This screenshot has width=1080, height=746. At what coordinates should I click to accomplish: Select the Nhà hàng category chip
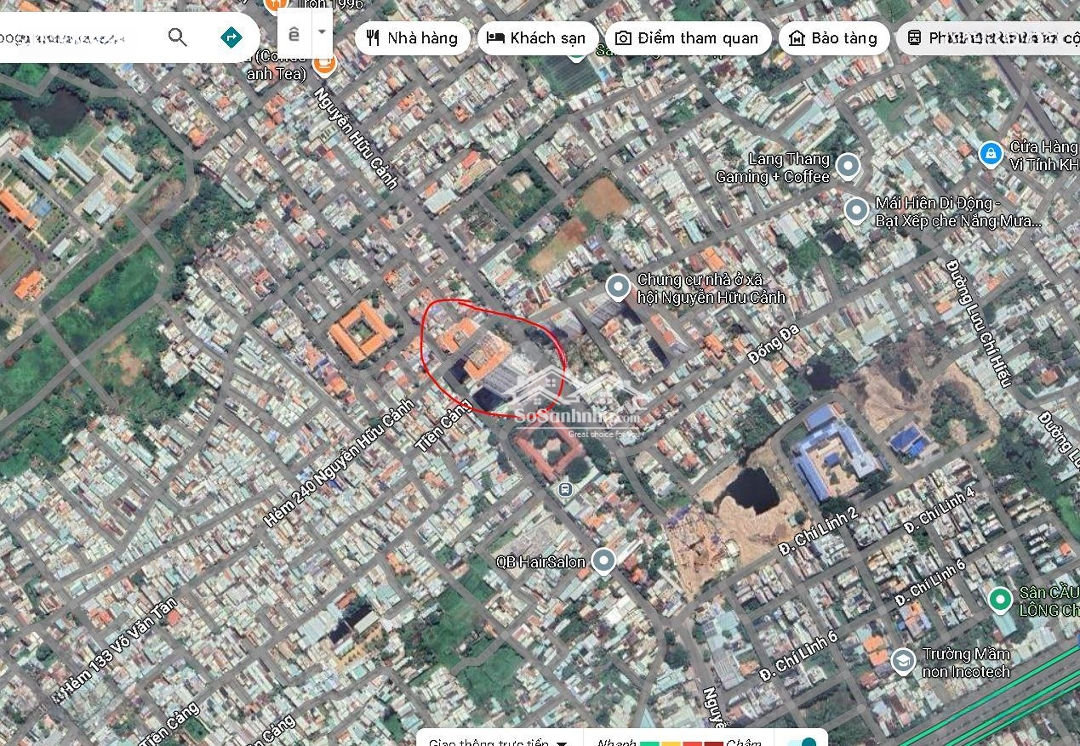412,38
